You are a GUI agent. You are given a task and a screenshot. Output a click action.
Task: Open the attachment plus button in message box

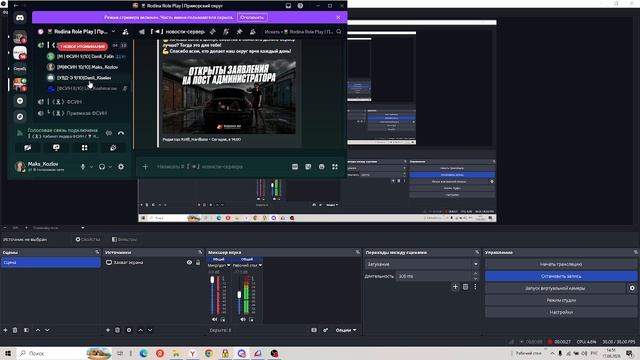[145, 167]
